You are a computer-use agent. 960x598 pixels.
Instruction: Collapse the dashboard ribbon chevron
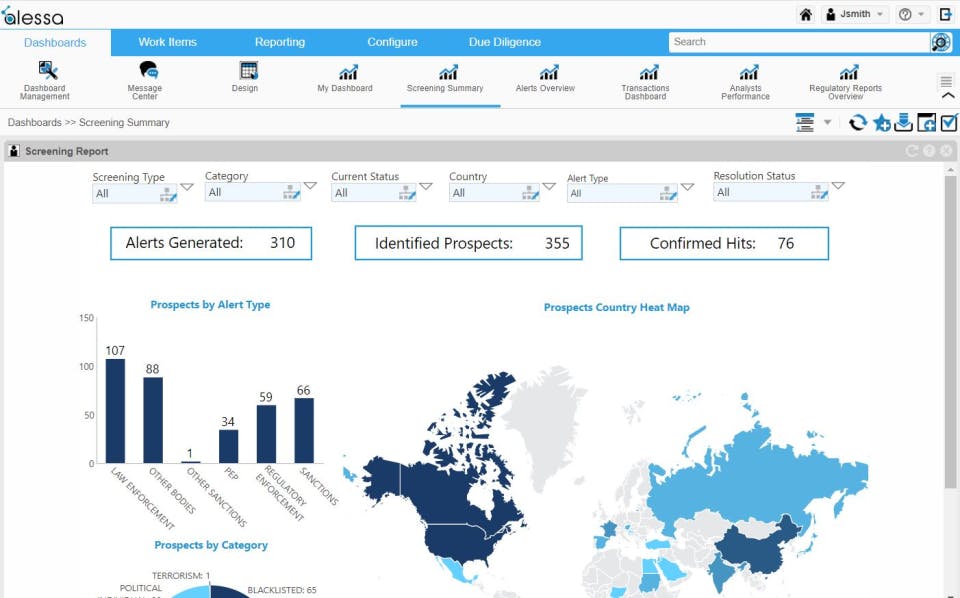pos(947,96)
